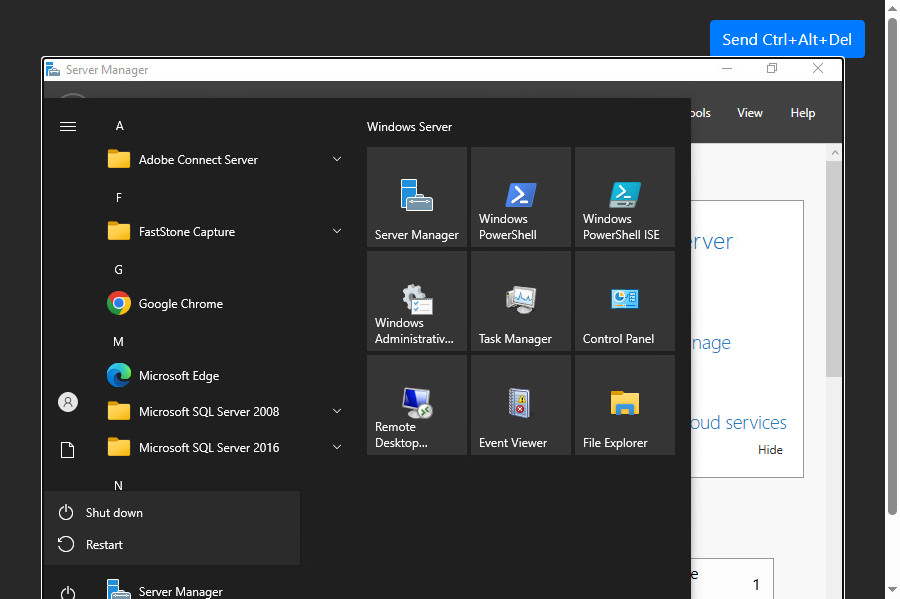
Task: Launch the Event Viewer tile
Action: point(520,405)
